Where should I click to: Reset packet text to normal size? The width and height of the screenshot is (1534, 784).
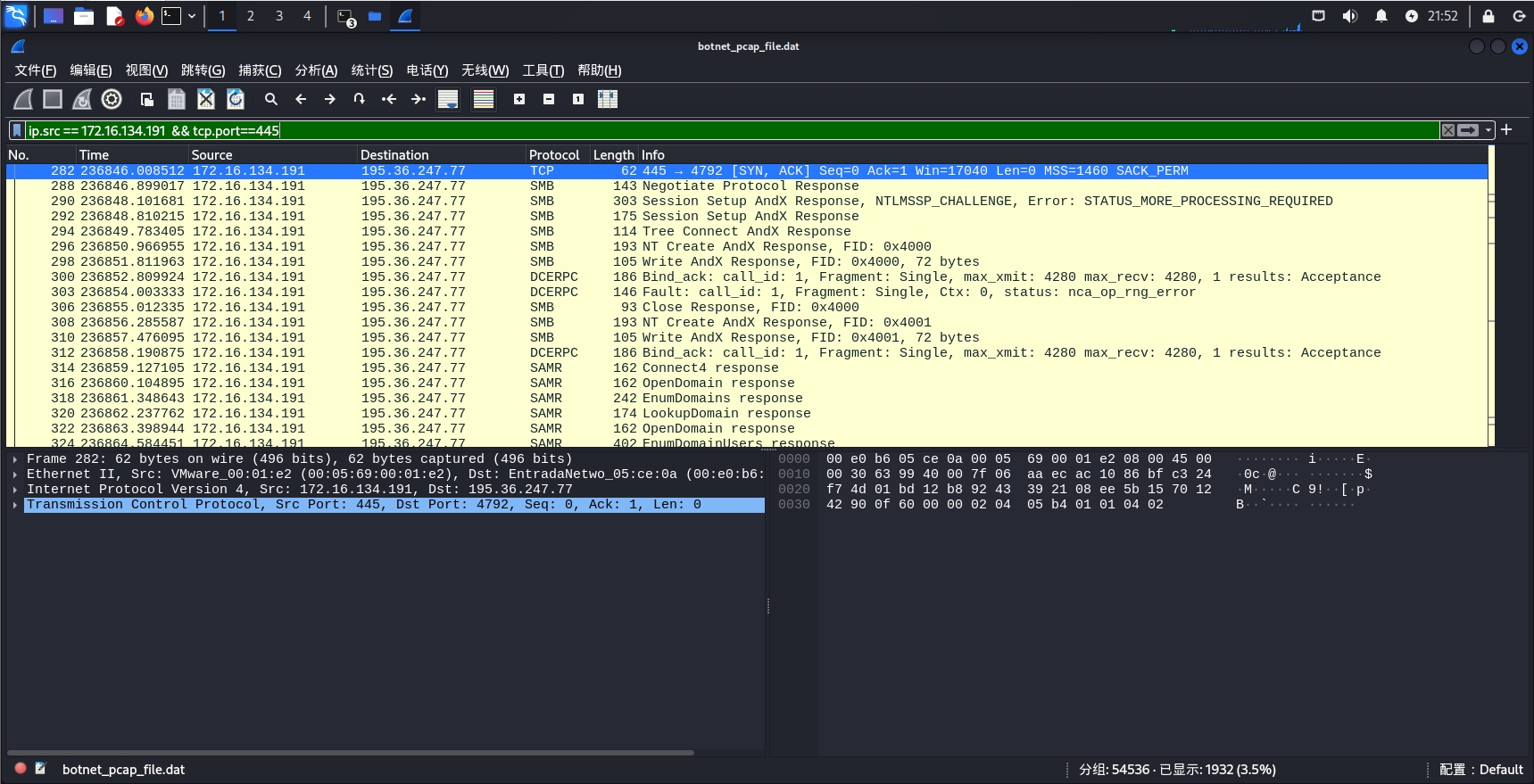578,99
